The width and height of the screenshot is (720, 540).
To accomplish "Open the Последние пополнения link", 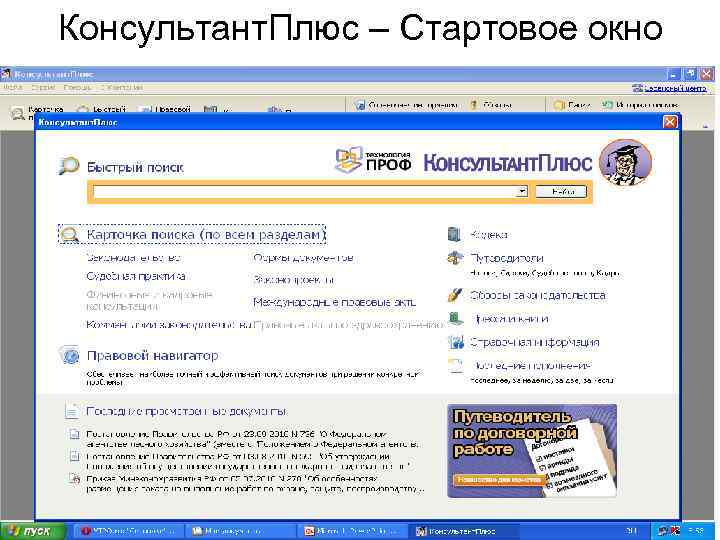I will 530,366.
